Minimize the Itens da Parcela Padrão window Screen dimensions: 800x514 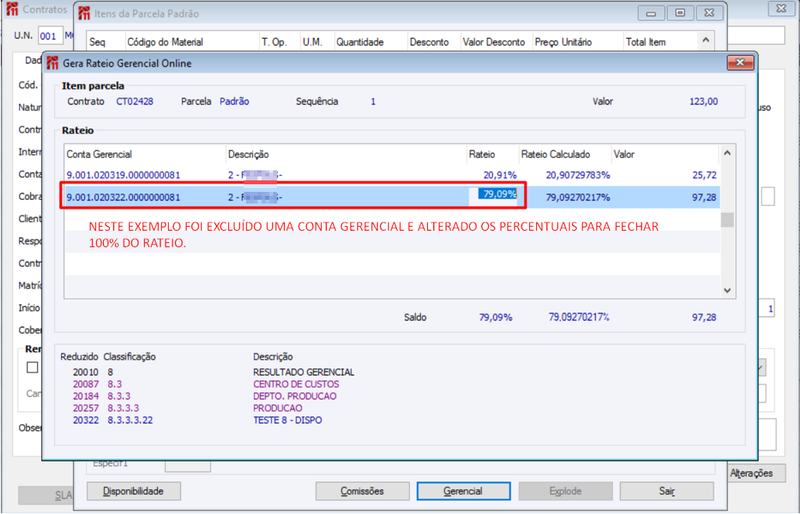(x=651, y=13)
